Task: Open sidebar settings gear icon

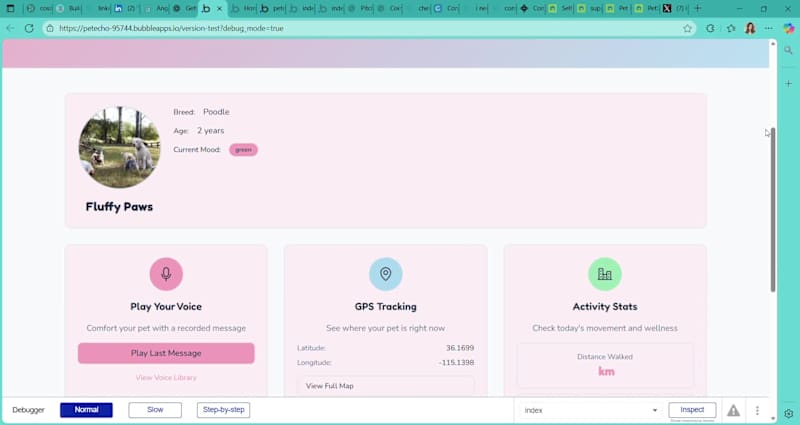Action: coord(789,413)
